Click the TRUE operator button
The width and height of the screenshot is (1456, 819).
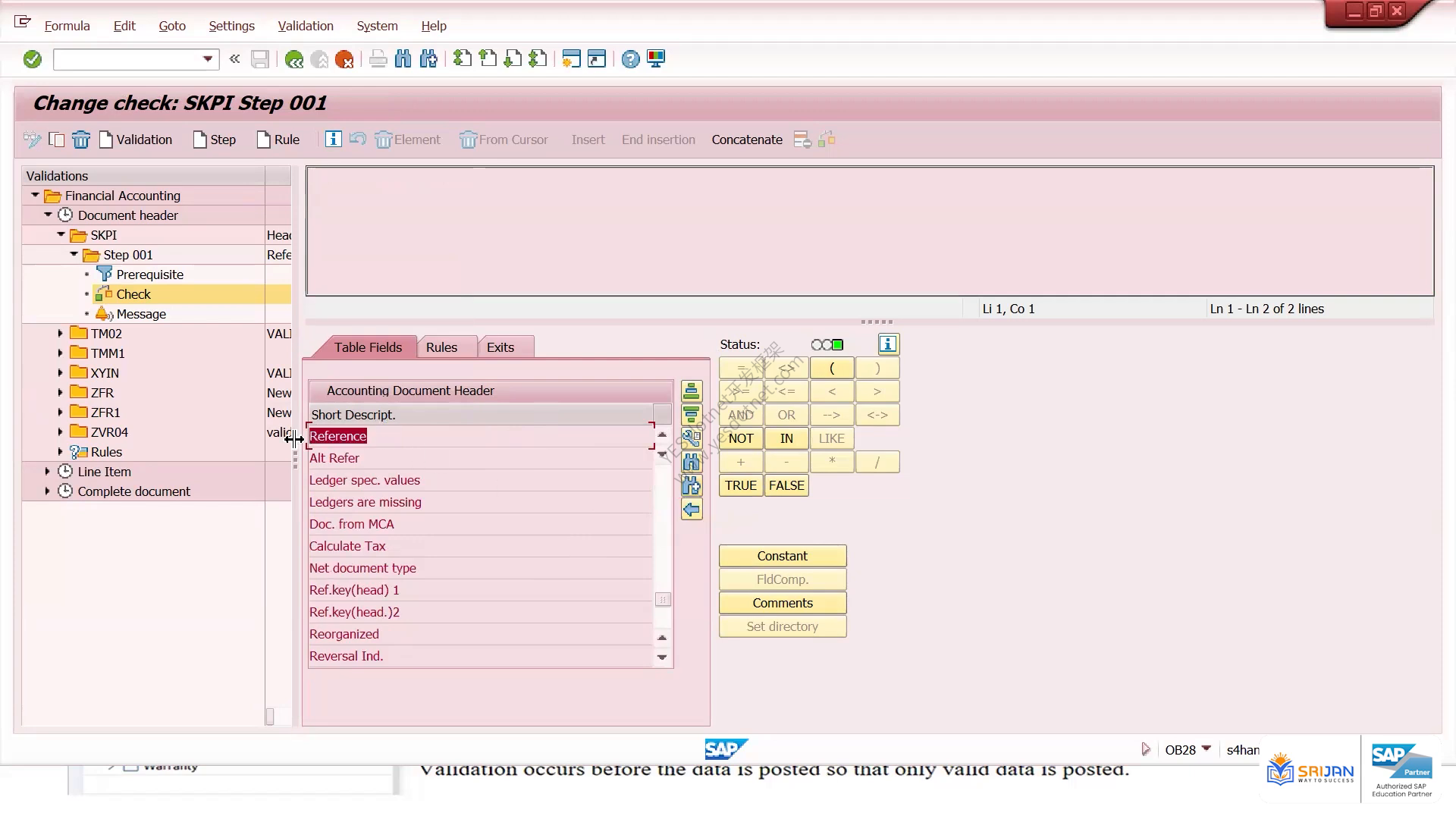[x=741, y=485]
